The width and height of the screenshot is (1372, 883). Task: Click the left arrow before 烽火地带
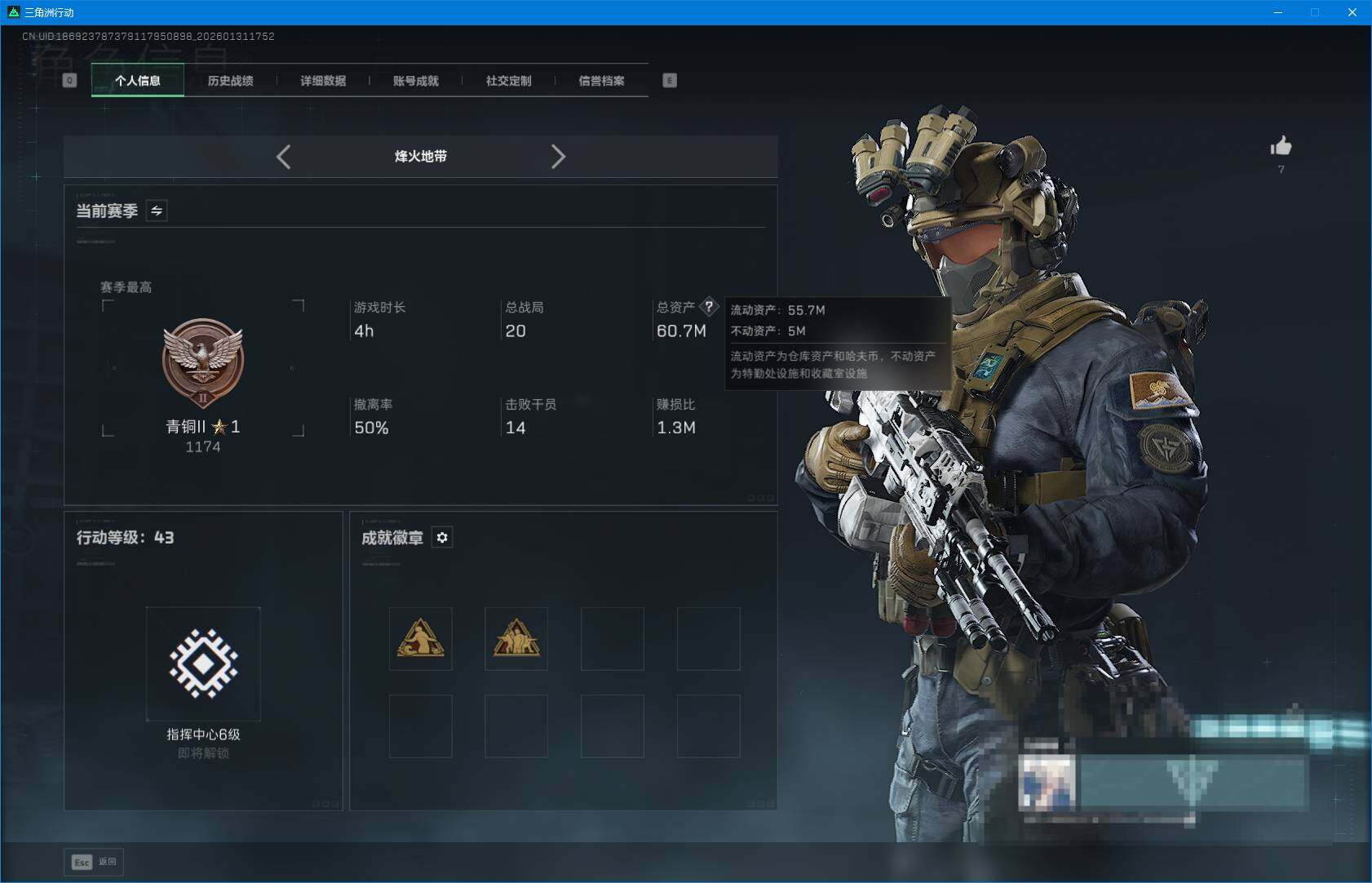pyautogui.click(x=284, y=156)
